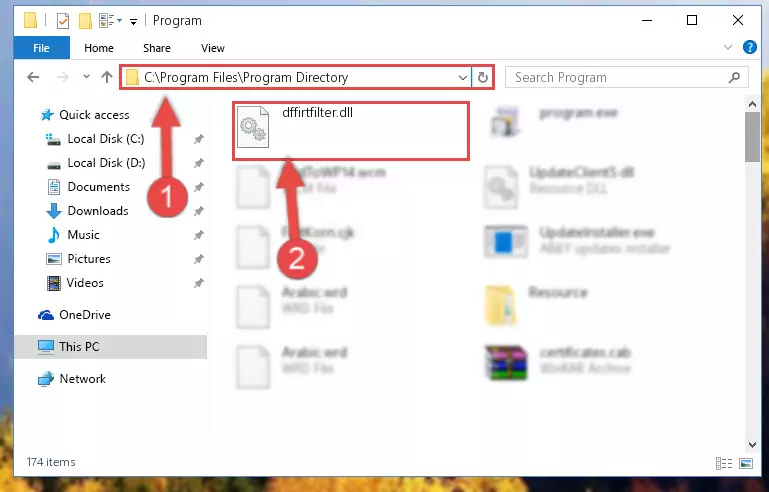This screenshot has height=492, width=769.
Task: Select This PC in the navigation pane
Action: 110,347
